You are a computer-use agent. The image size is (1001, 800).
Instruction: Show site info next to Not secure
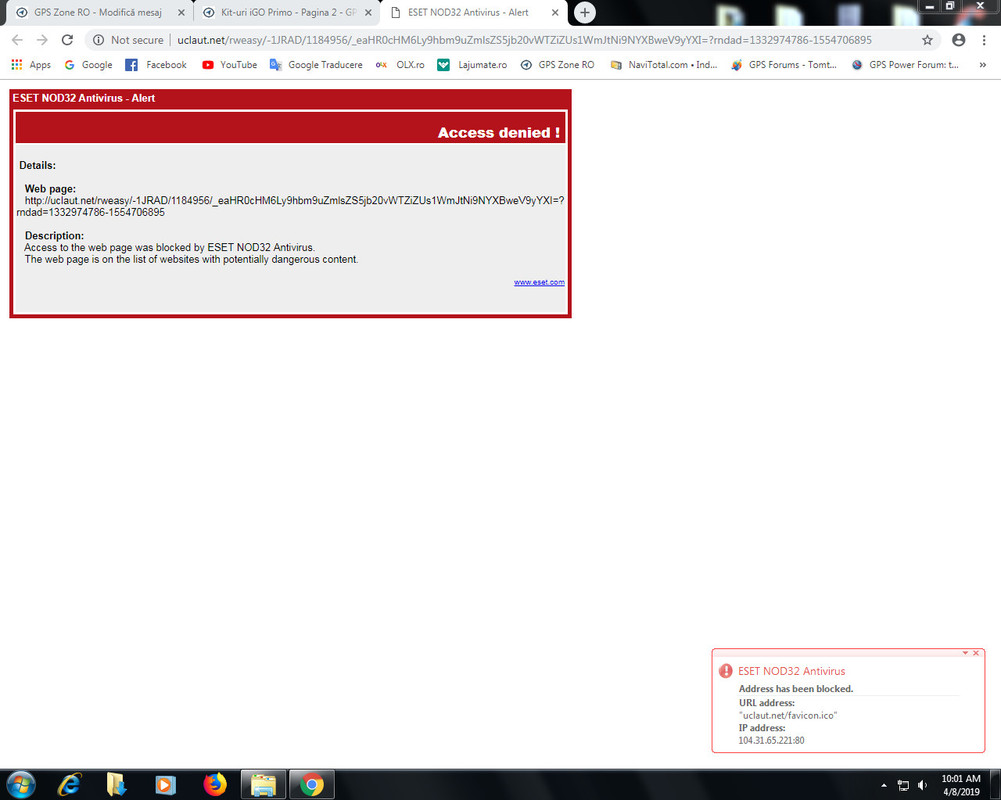pos(98,40)
